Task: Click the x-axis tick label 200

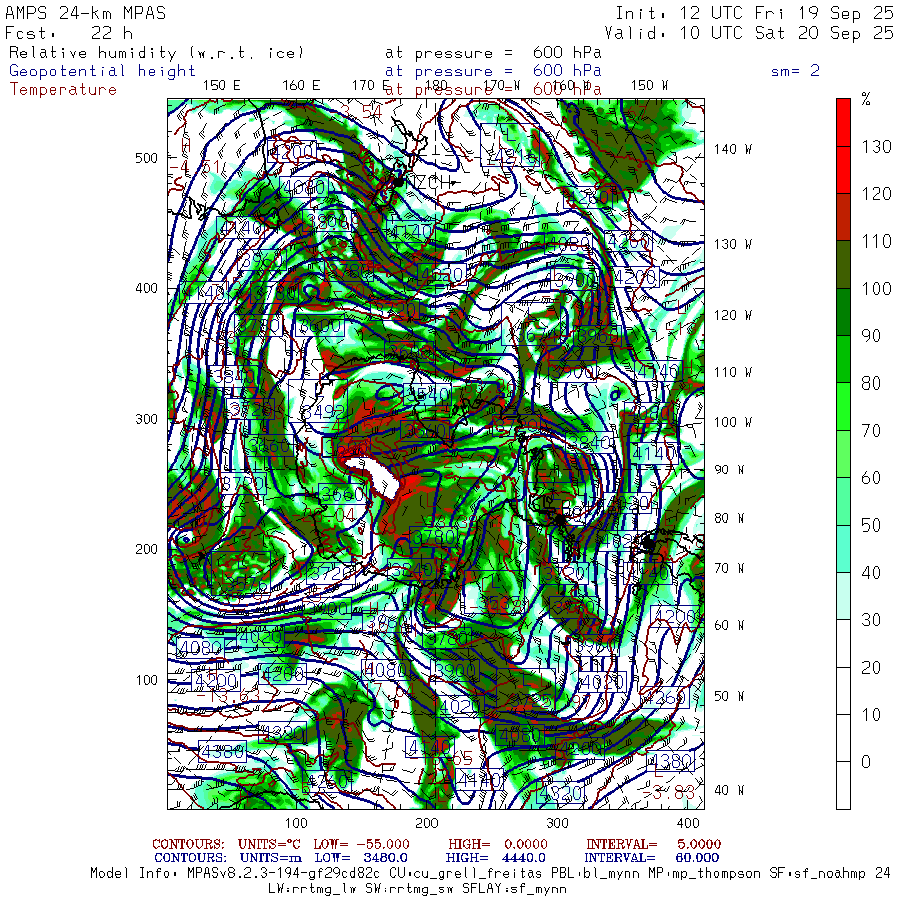Action: tap(427, 823)
